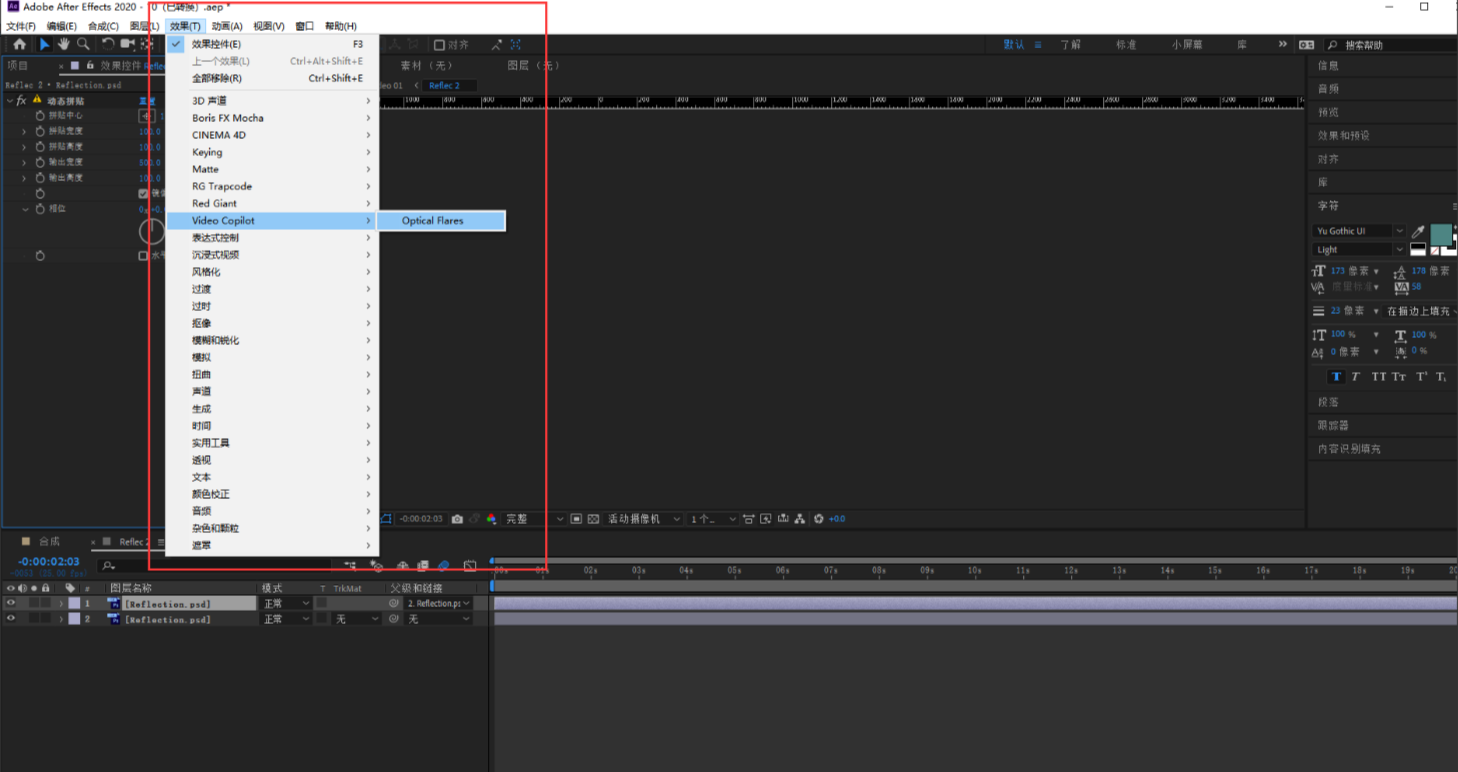Select the Pan Behind anchor point tool
The image size is (1458, 772).
tap(147, 45)
